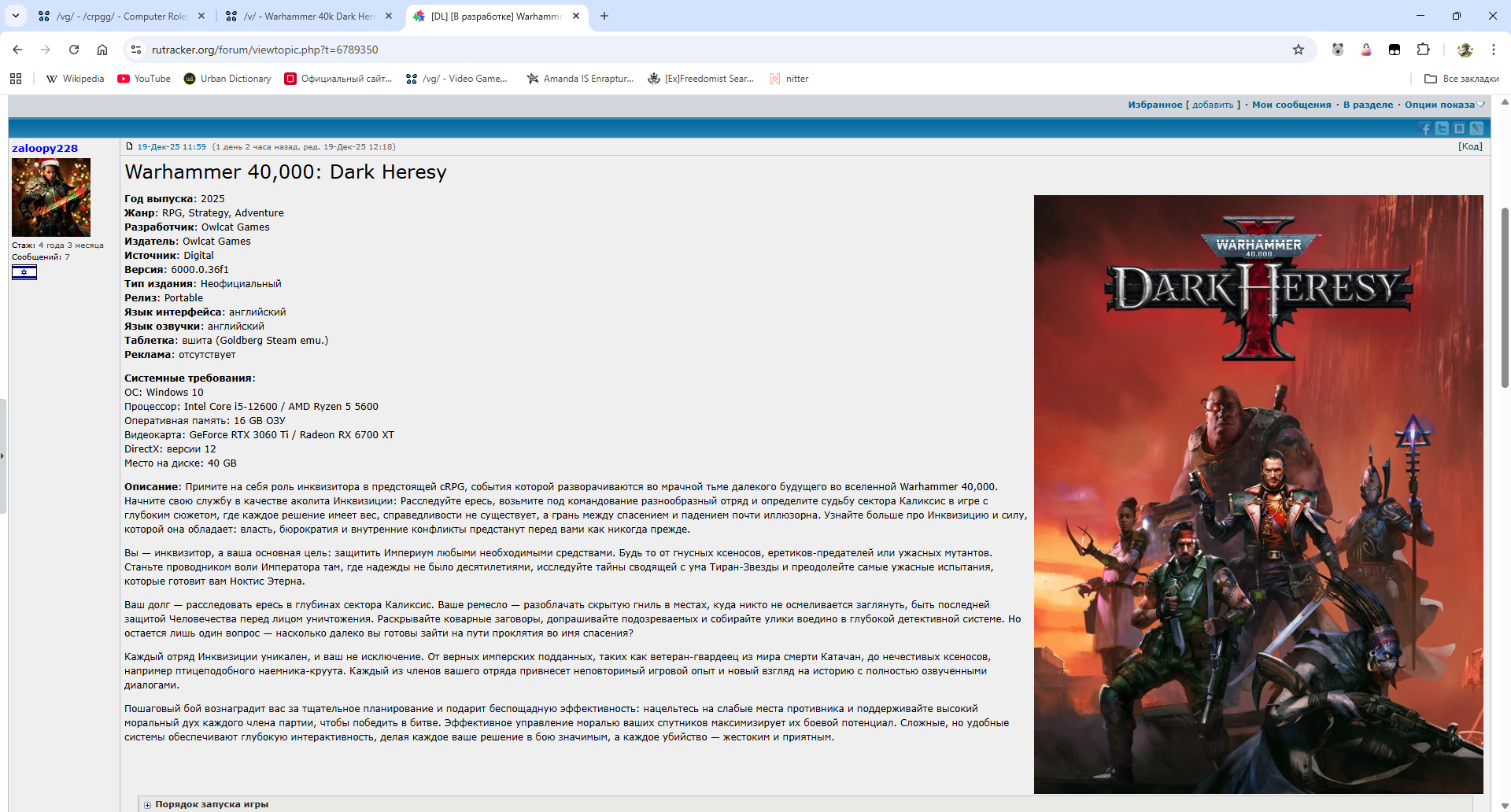Click the 'Стаж: 4 года 3 месяца' text

pyautogui.click(x=57, y=245)
